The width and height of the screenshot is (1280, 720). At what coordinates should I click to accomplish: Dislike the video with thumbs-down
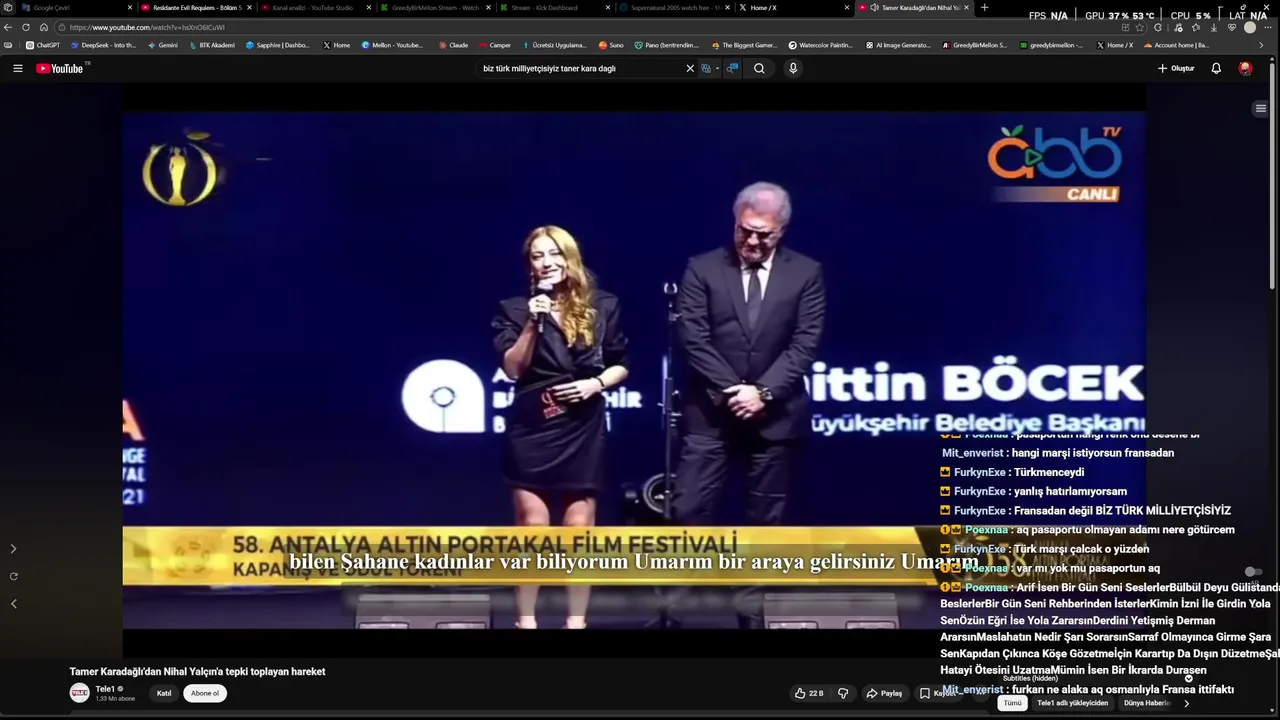click(x=843, y=693)
